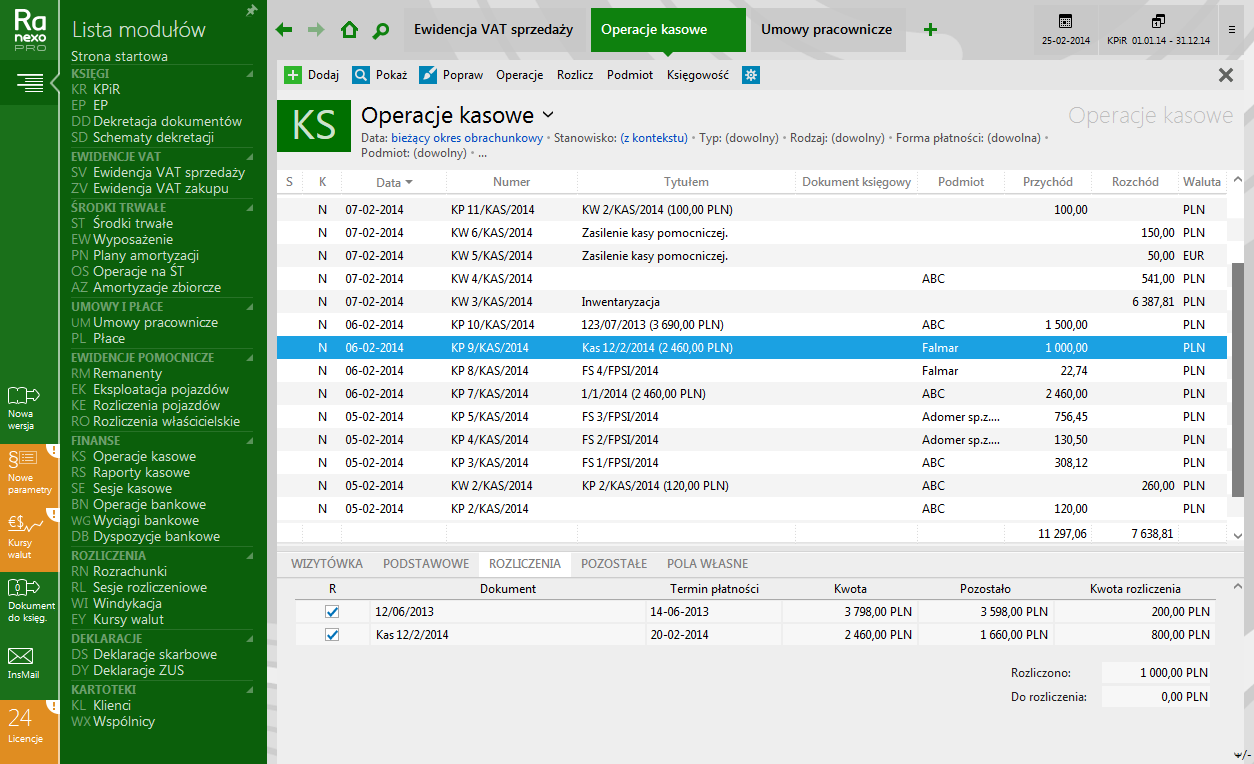
Task: Open the PODSTAWOWE details tab
Action: (425, 564)
